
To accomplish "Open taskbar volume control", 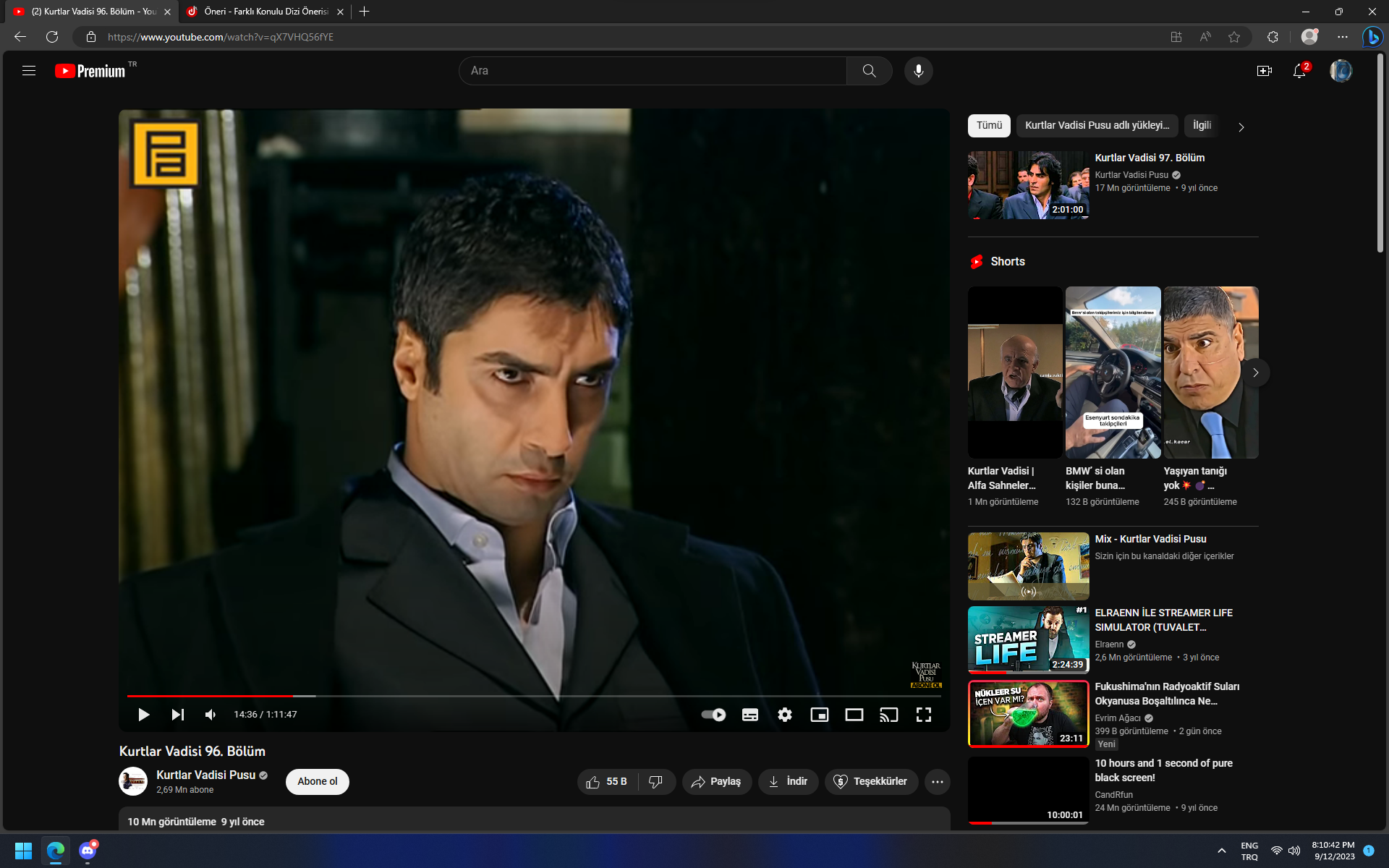I will (1294, 851).
